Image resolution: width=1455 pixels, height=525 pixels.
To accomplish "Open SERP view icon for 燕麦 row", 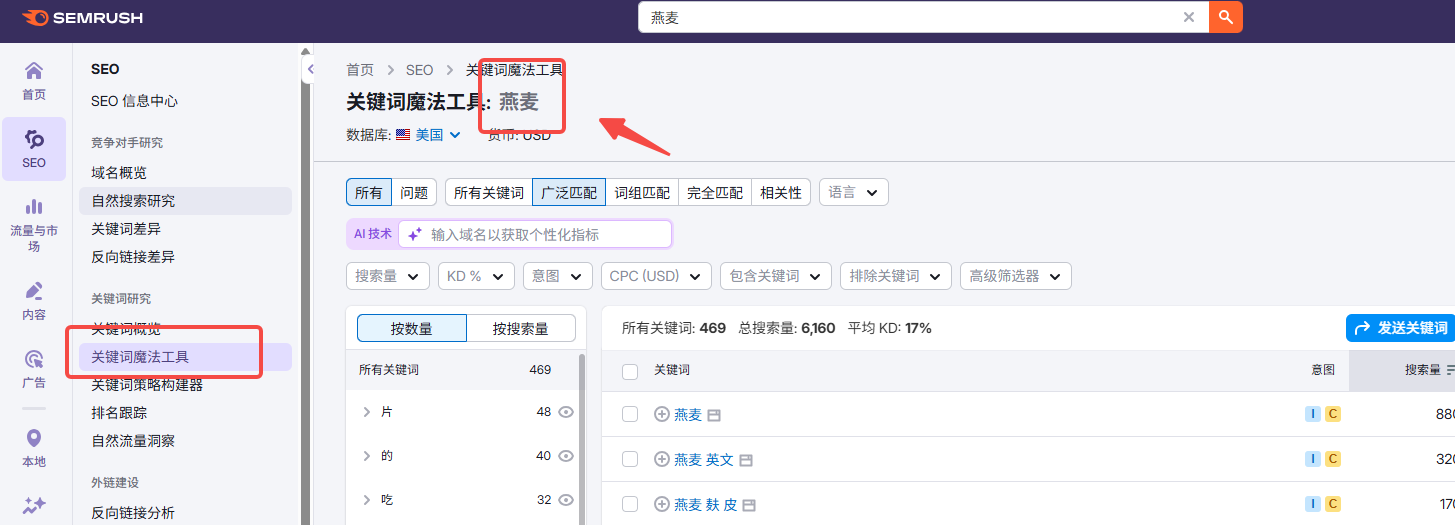I will point(714,415).
